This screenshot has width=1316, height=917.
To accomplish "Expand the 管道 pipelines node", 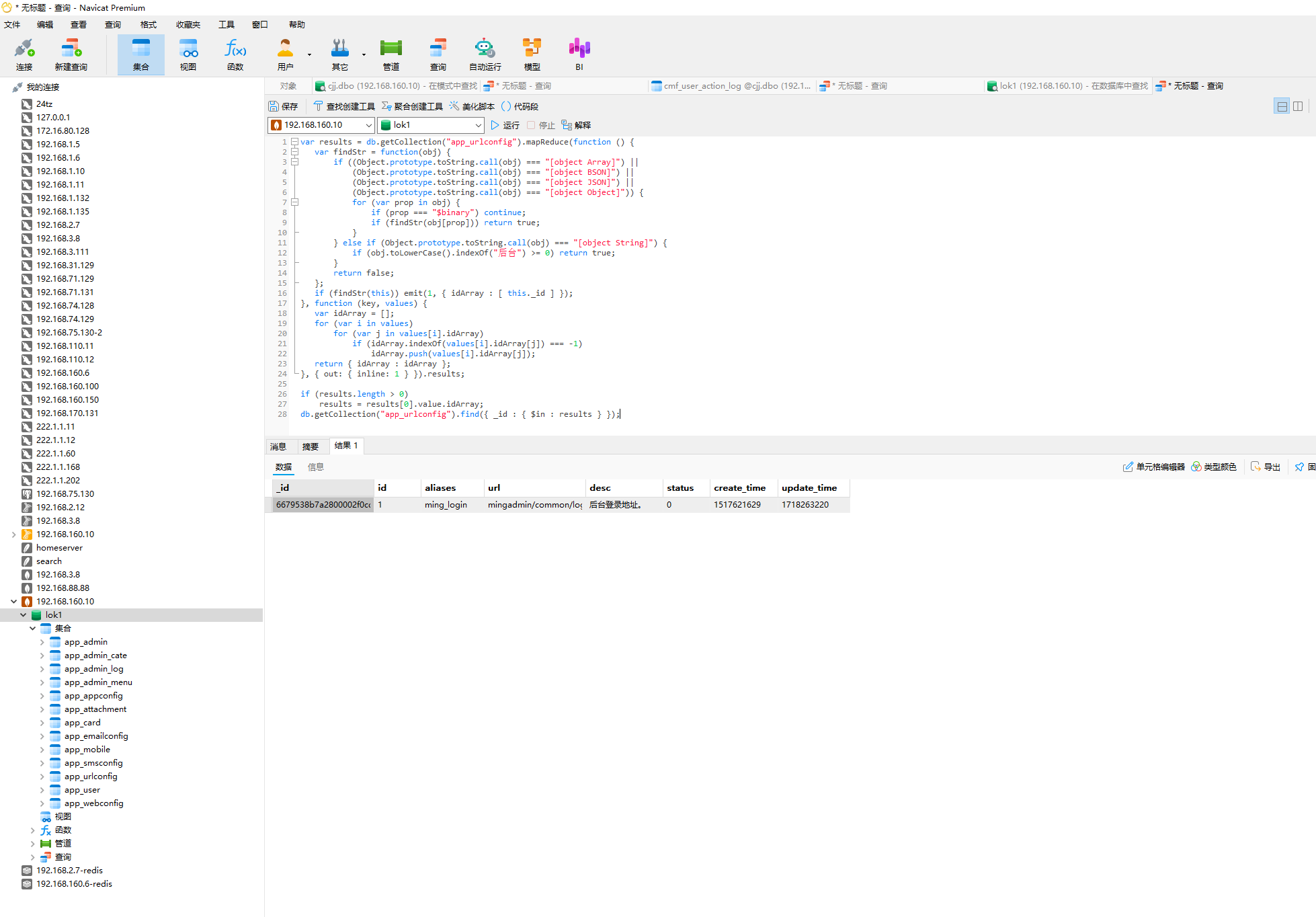I will coord(32,844).
